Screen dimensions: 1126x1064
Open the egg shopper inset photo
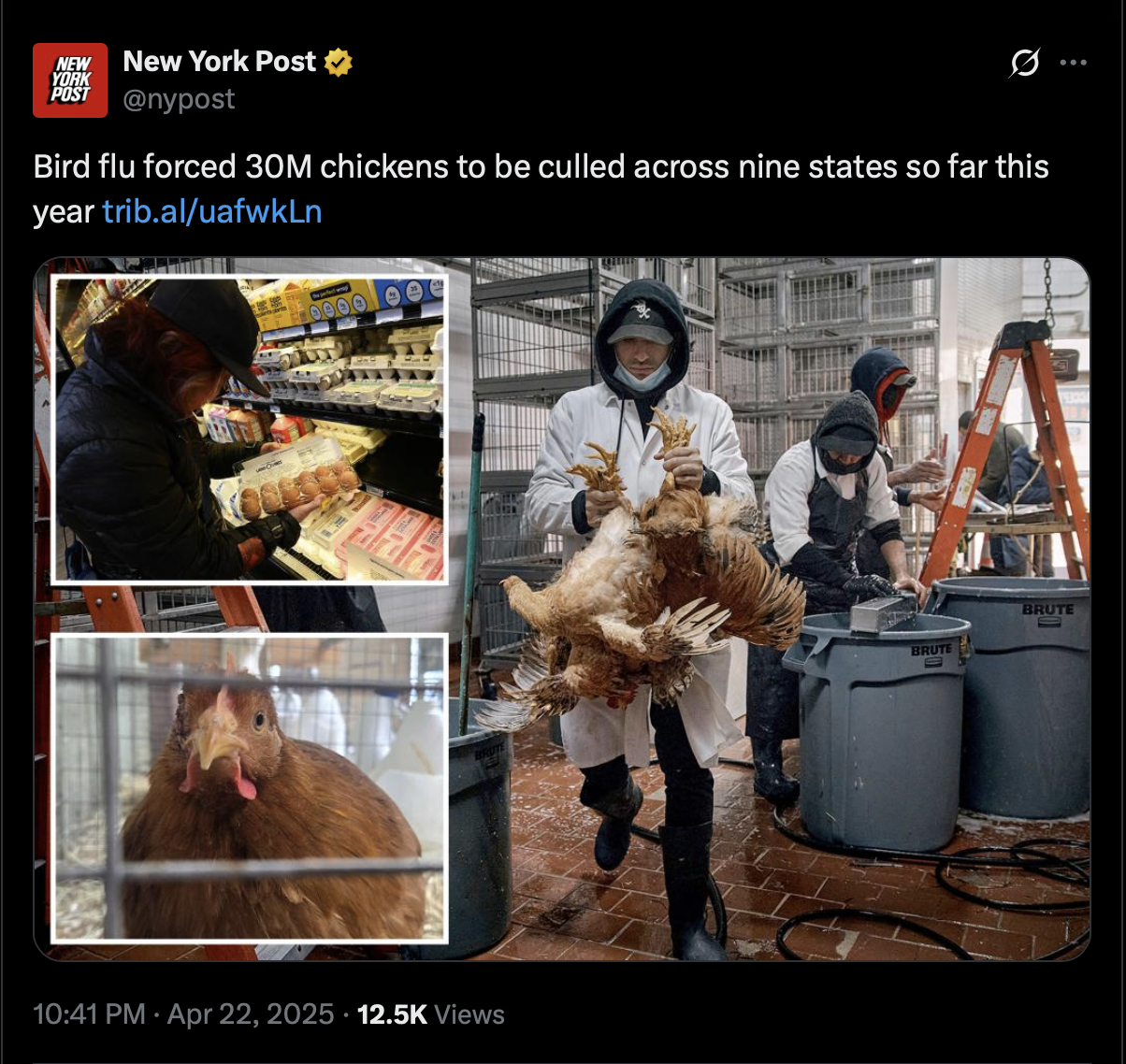(x=250, y=428)
